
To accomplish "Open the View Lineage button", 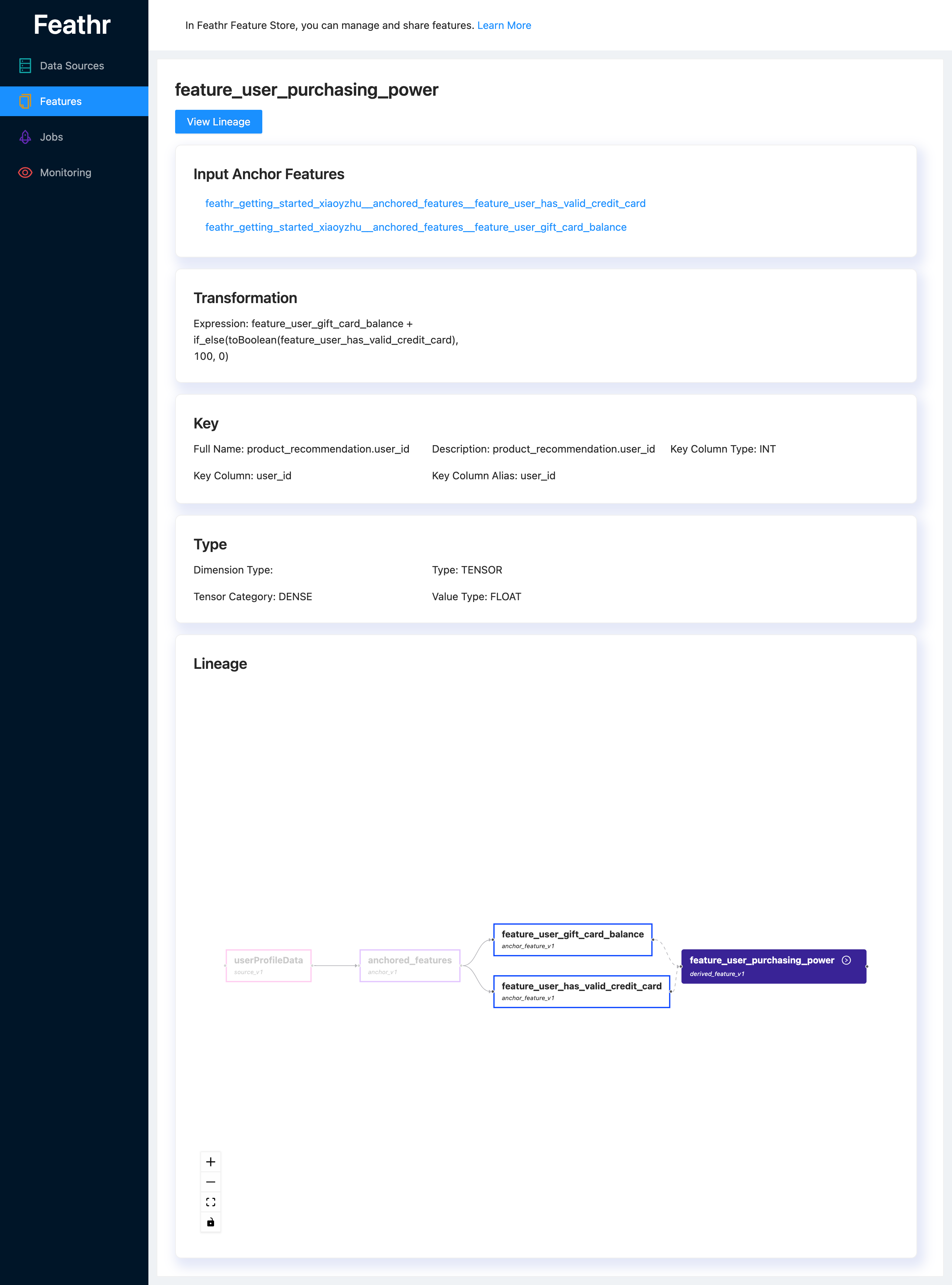I will [218, 121].
